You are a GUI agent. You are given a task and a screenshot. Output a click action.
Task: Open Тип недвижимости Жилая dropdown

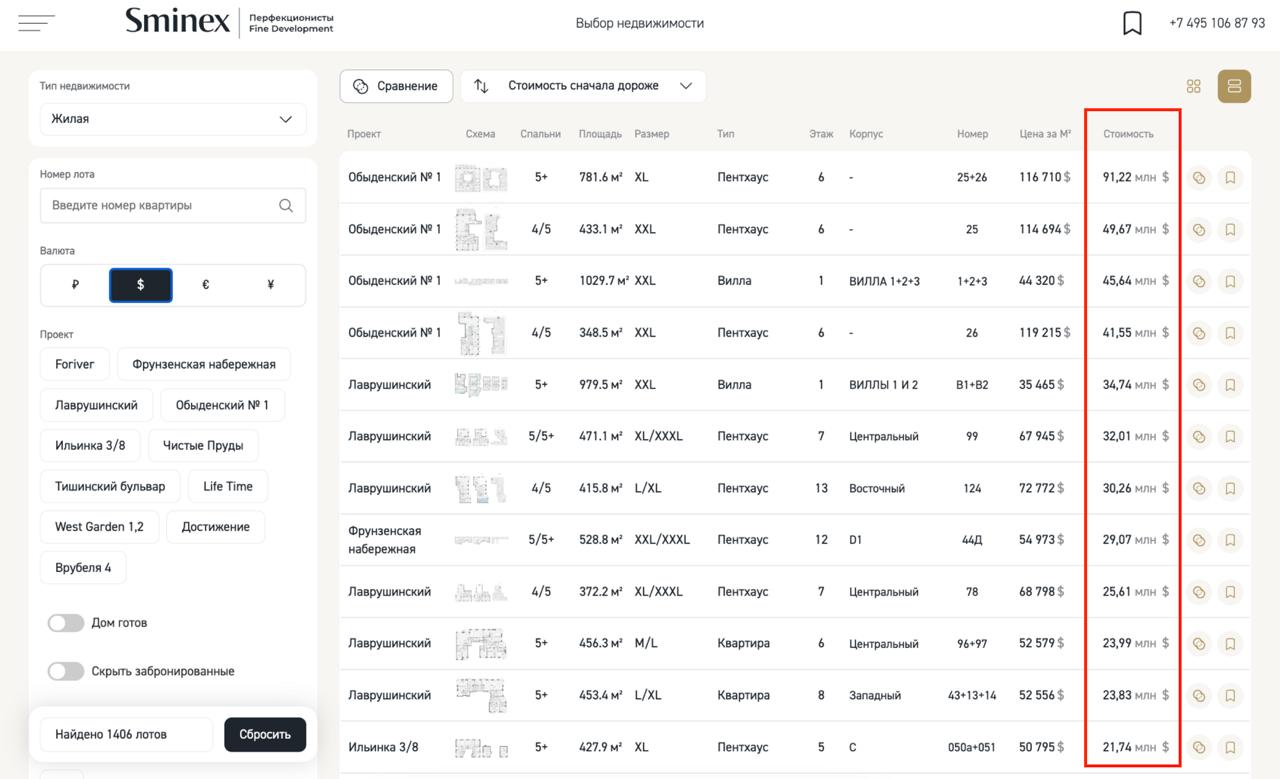point(173,119)
